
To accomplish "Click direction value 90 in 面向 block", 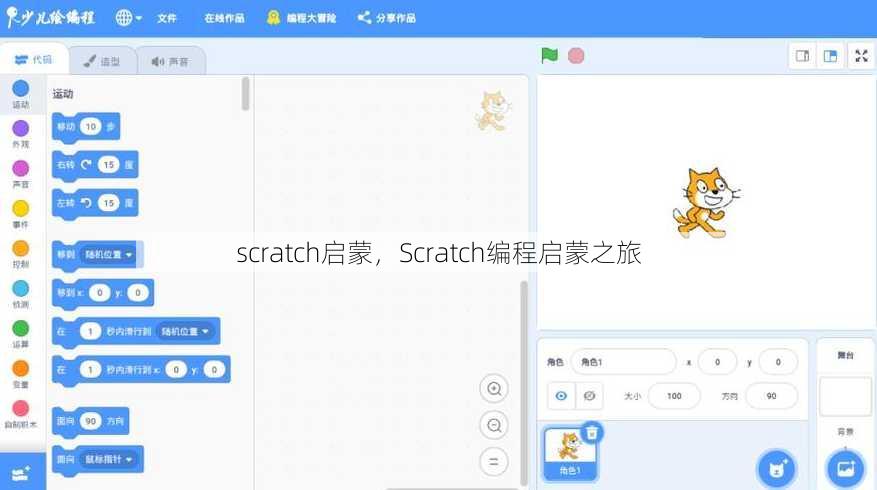I will [x=91, y=421].
